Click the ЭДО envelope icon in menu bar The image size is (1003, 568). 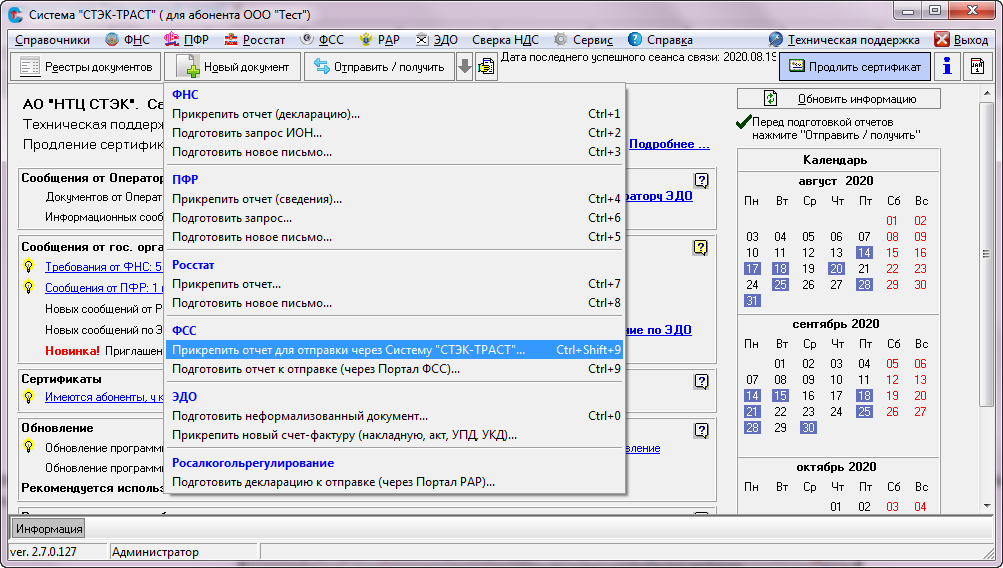point(422,40)
